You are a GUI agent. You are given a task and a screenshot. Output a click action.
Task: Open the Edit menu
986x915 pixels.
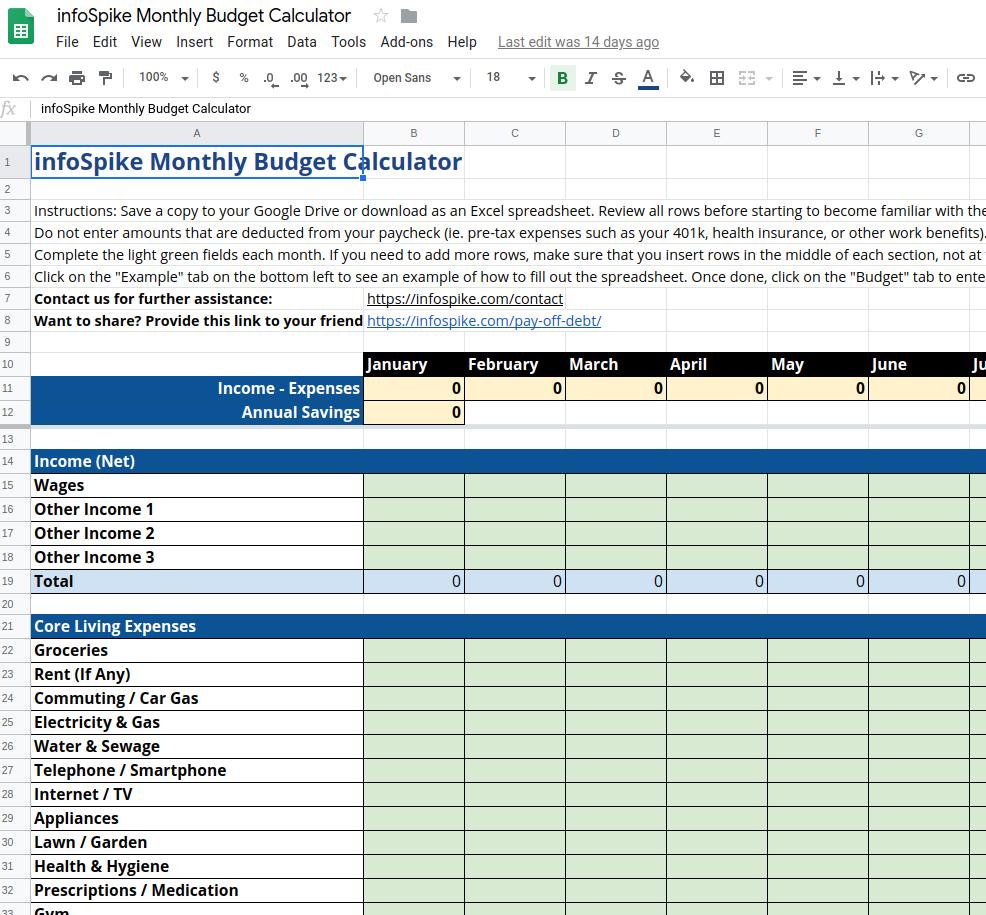point(104,42)
